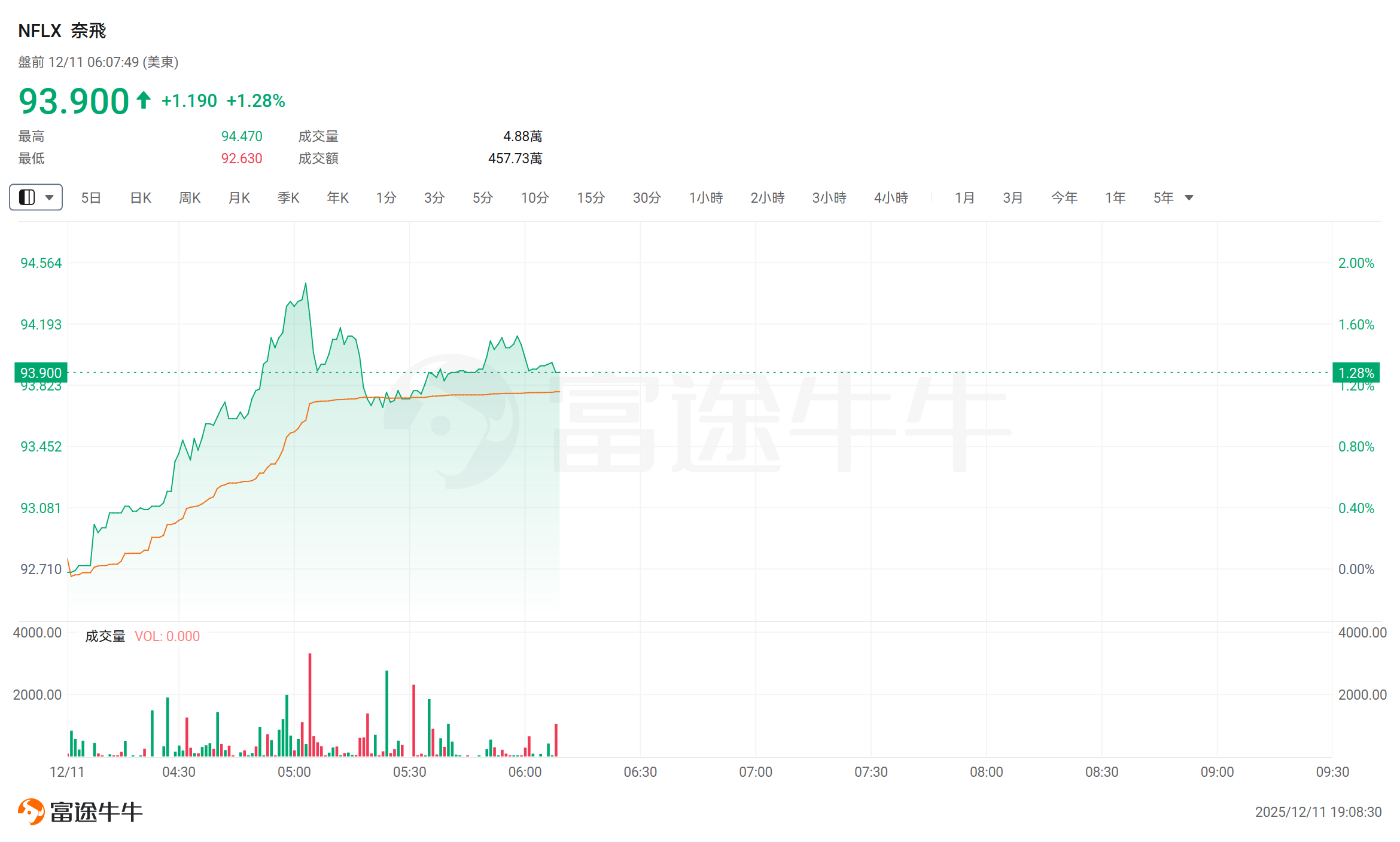The width and height of the screenshot is (1400, 842).
Task: Click the 1.28% percentage marker on axis
Action: click(1356, 373)
